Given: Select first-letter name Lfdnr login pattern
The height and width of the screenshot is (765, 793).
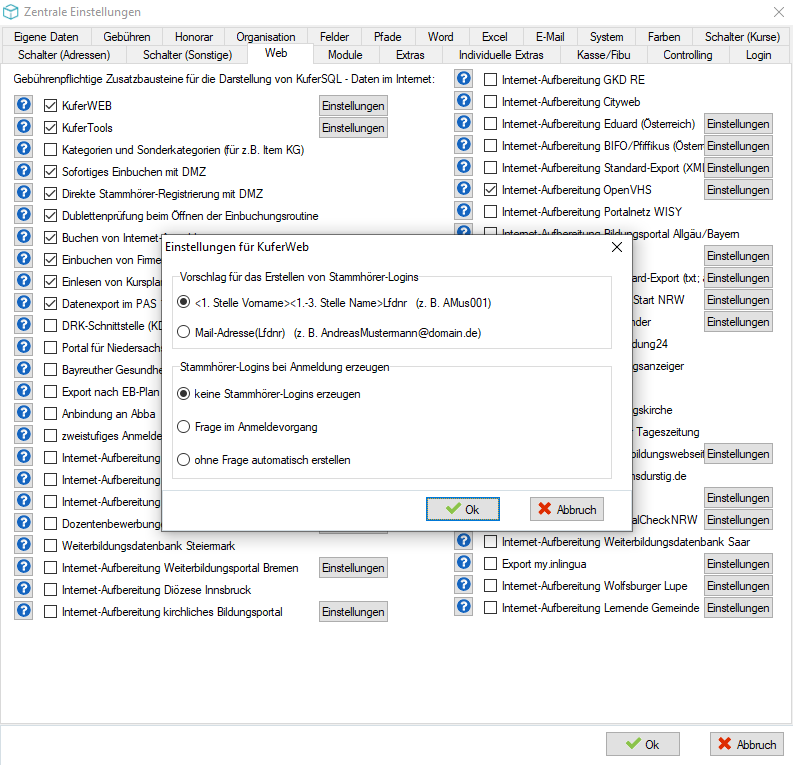Looking at the screenshot, I should pos(184,302).
